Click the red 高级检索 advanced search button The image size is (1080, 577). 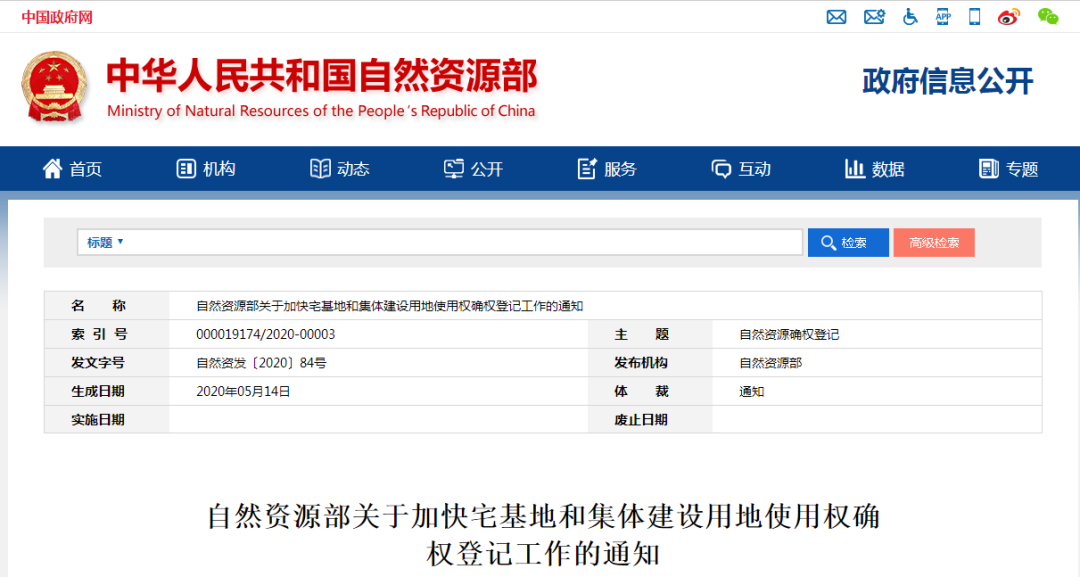click(x=934, y=242)
